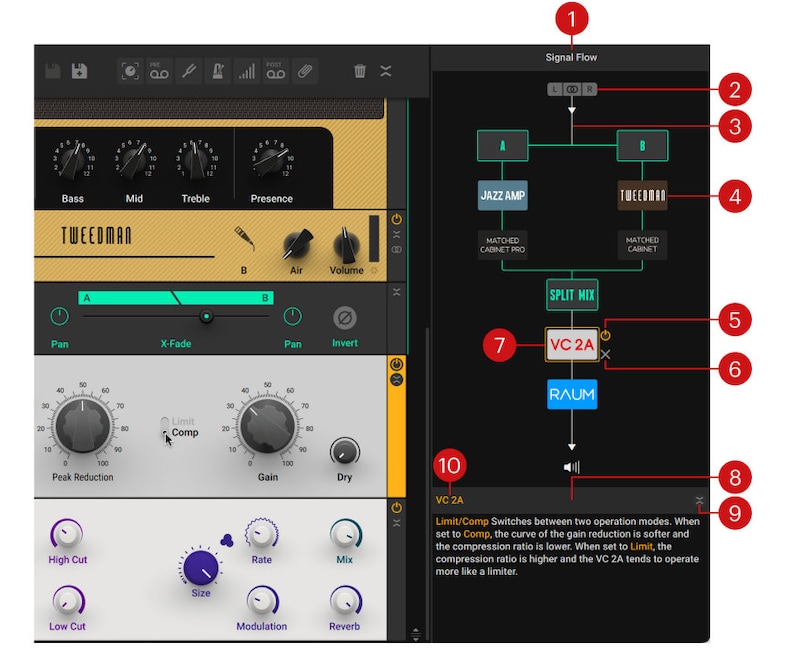
Task: Click the right Pan knob of Split Mix
Action: (x=292, y=317)
